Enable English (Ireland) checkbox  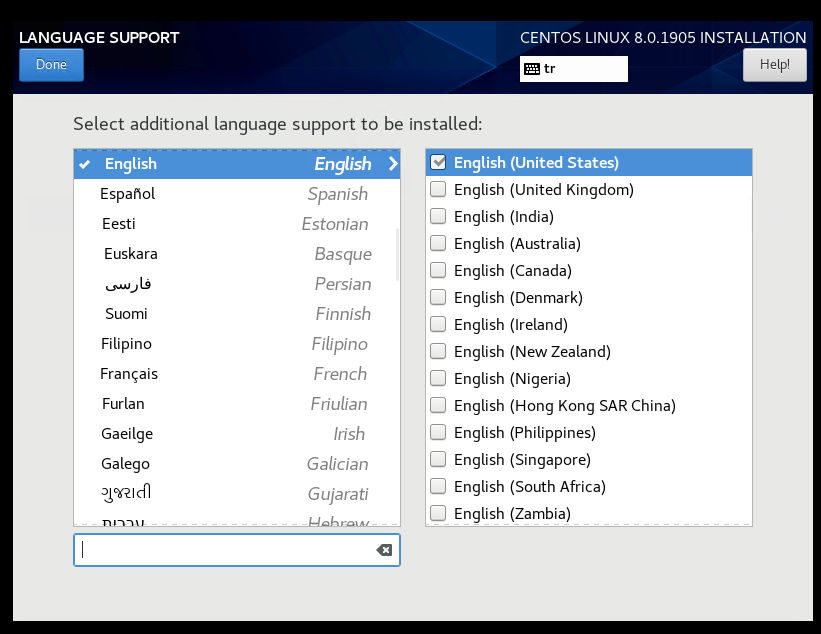point(438,325)
